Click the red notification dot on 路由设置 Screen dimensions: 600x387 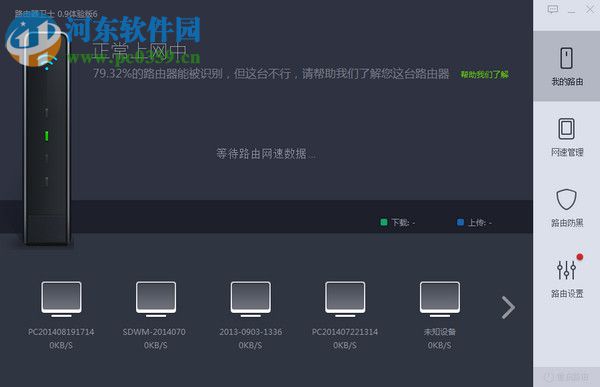580,257
